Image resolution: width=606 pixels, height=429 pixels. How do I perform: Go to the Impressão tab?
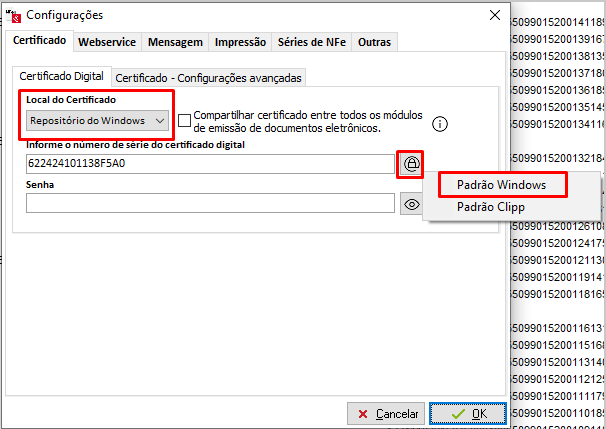pos(240,42)
